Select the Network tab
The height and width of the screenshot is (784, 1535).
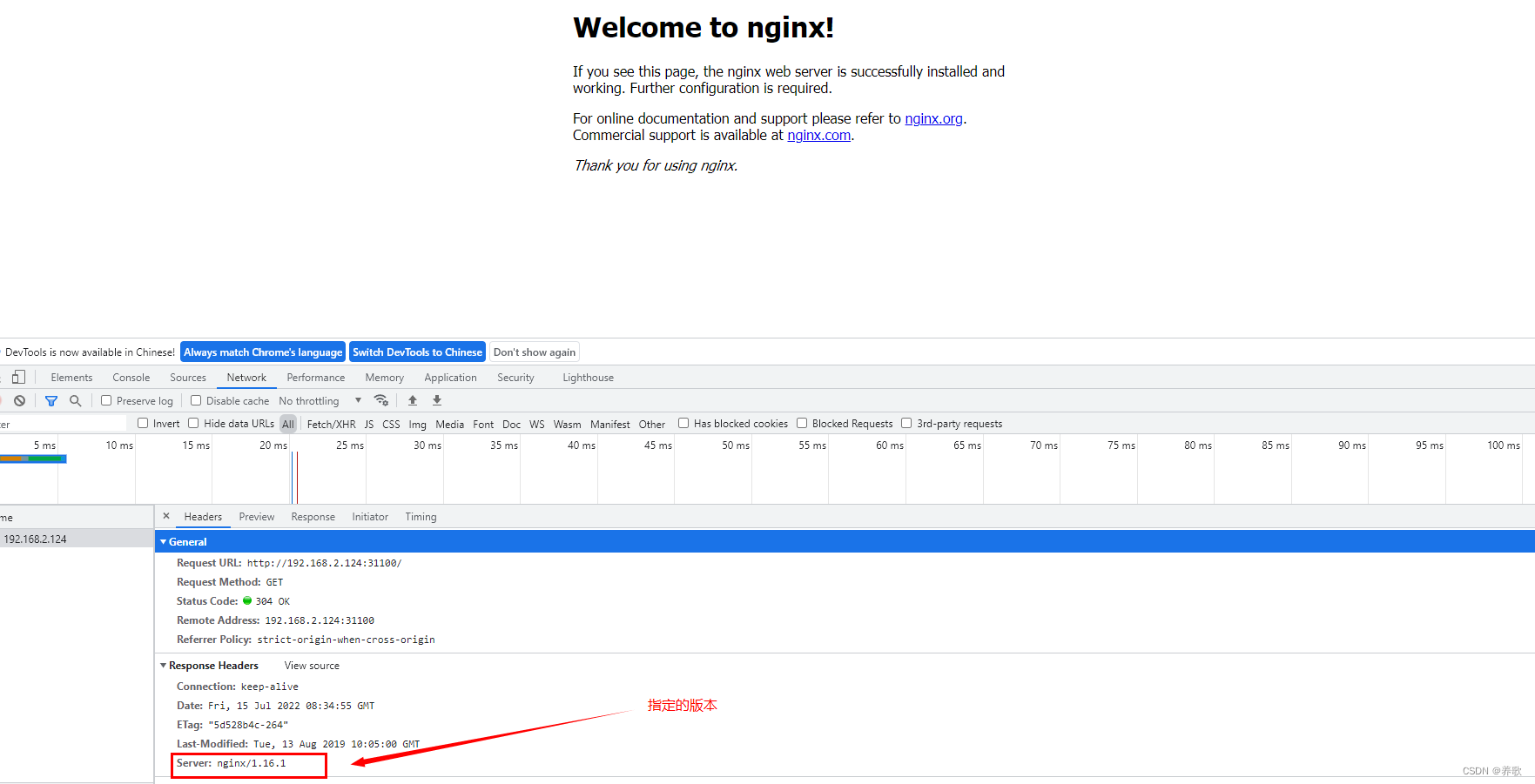click(246, 377)
